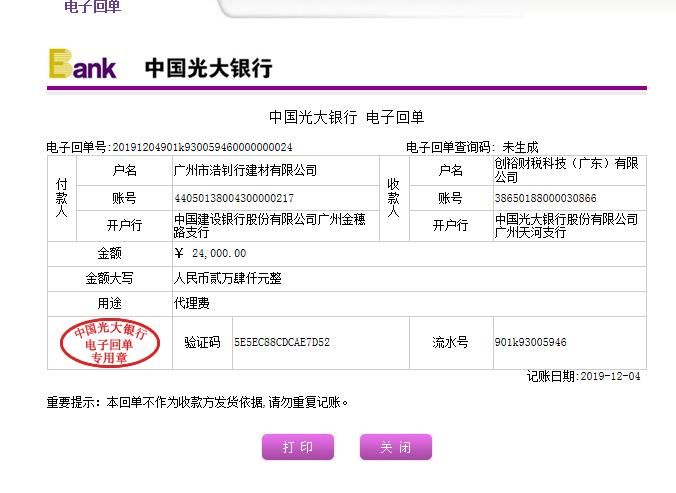Click the 中国光大银行 header title
The height and width of the screenshot is (493, 676).
tap(209, 68)
